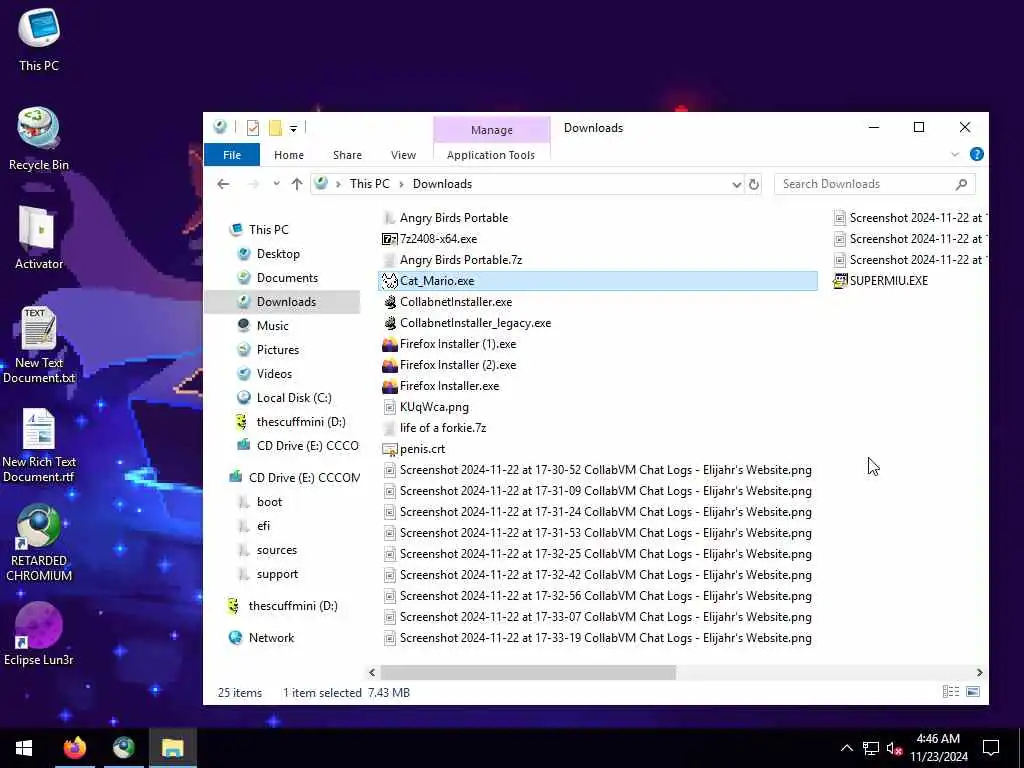Select Firefox Installer.exe file
1024x768 pixels.
click(x=449, y=386)
